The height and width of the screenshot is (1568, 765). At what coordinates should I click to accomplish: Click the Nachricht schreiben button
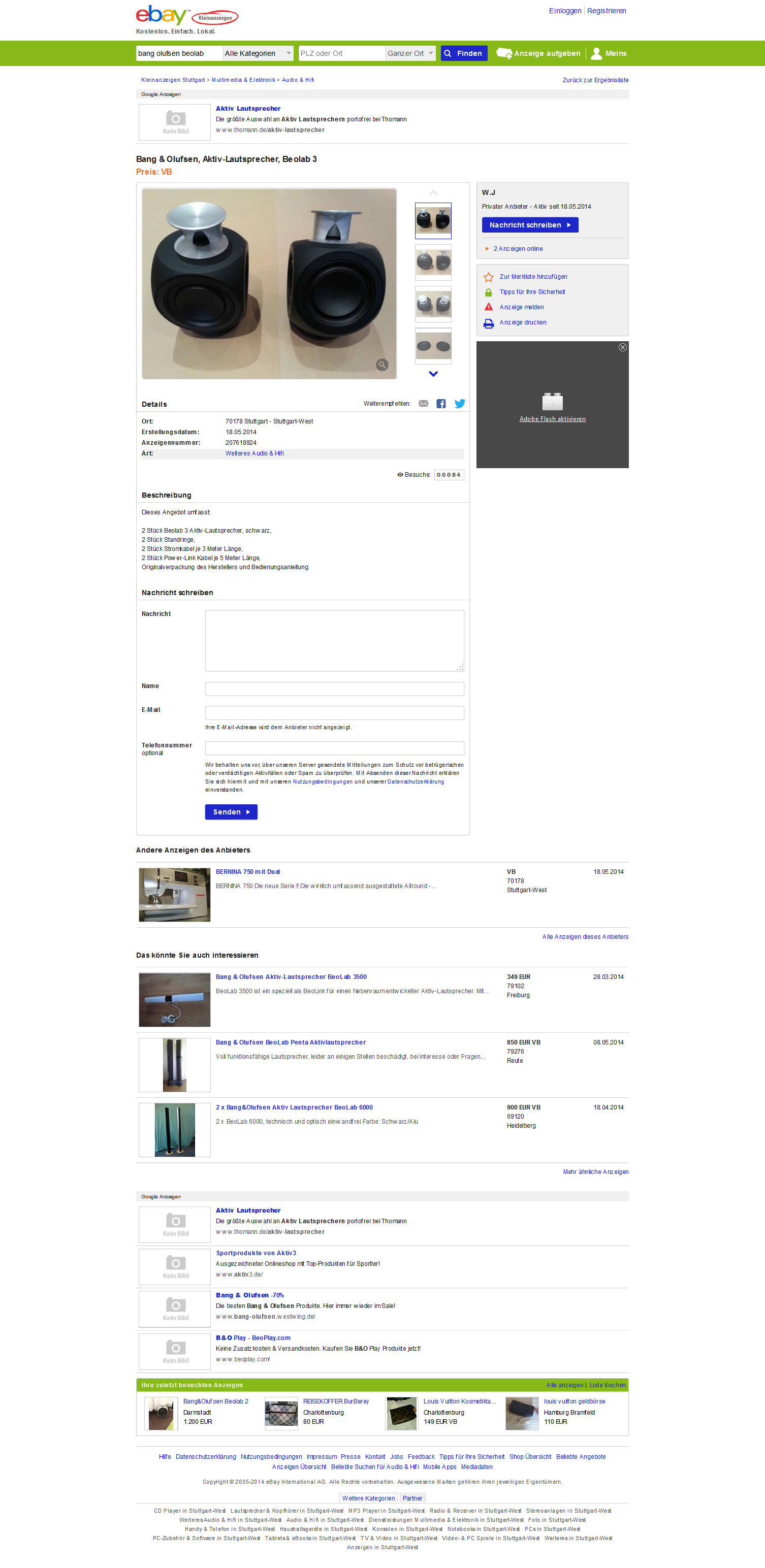pos(530,225)
